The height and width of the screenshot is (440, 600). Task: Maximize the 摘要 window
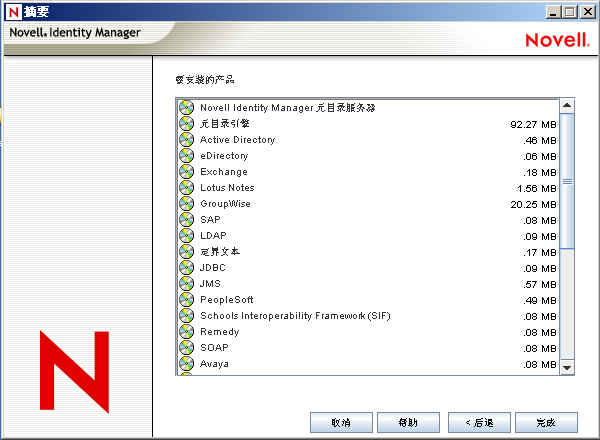[570, 12]
